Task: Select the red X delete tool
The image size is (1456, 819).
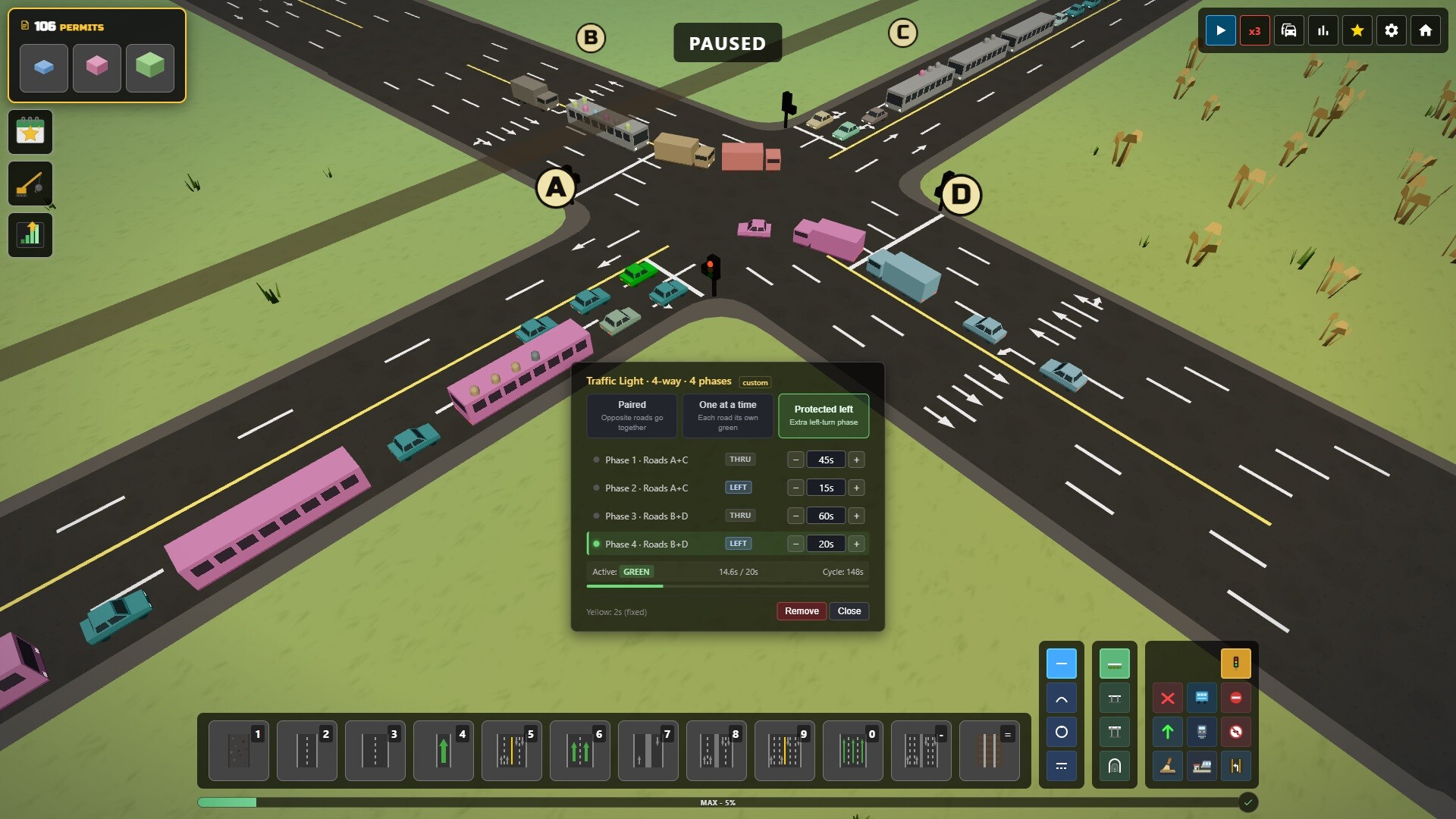Action: pyautogui.click(x=1168, y=698)
